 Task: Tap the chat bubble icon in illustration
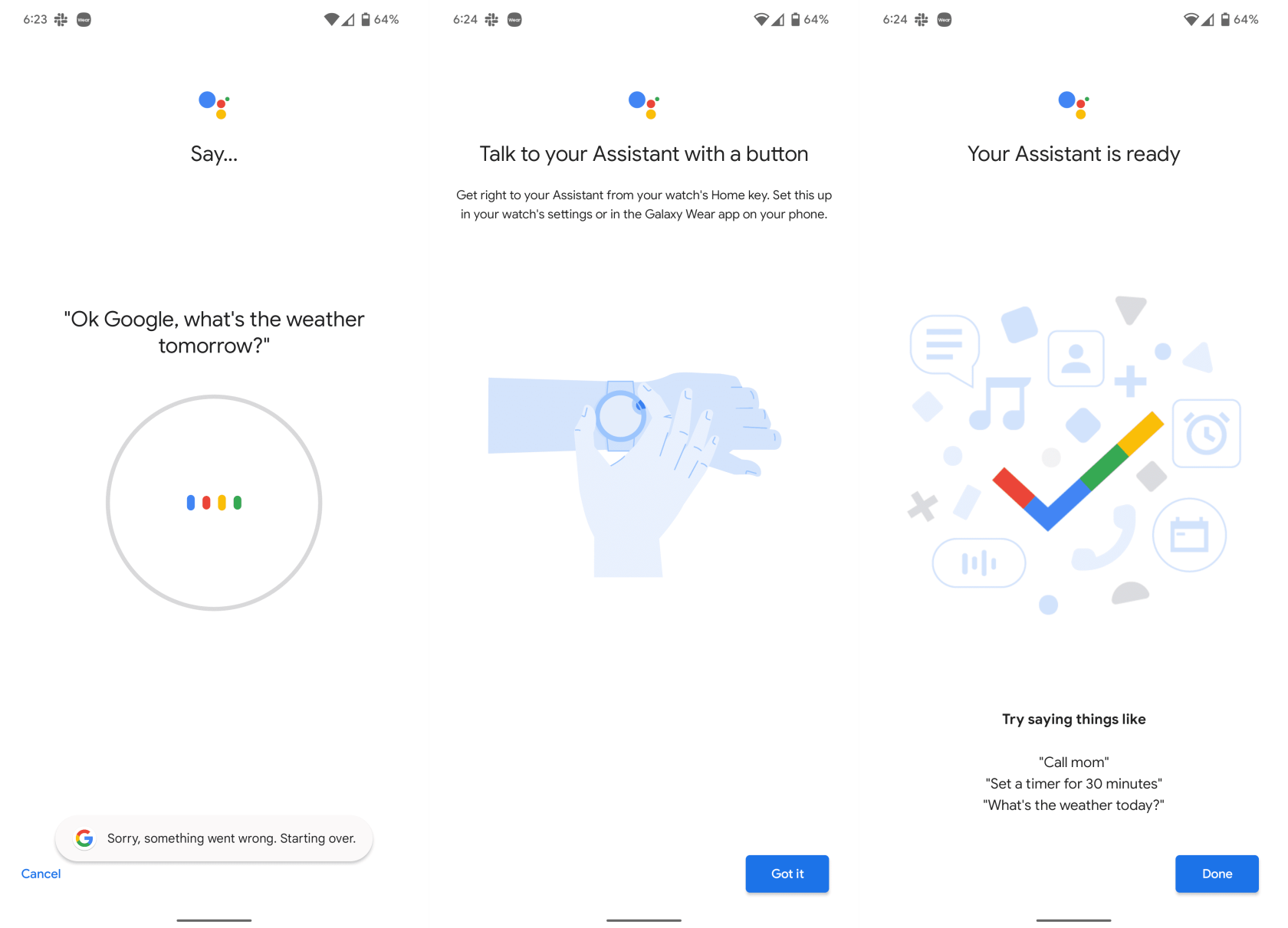[x=945, y=349]
